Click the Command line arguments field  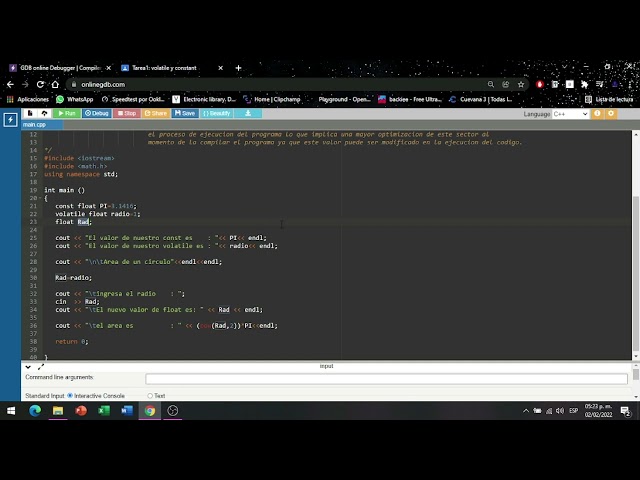pyautogui.click(x=386, y=379)
